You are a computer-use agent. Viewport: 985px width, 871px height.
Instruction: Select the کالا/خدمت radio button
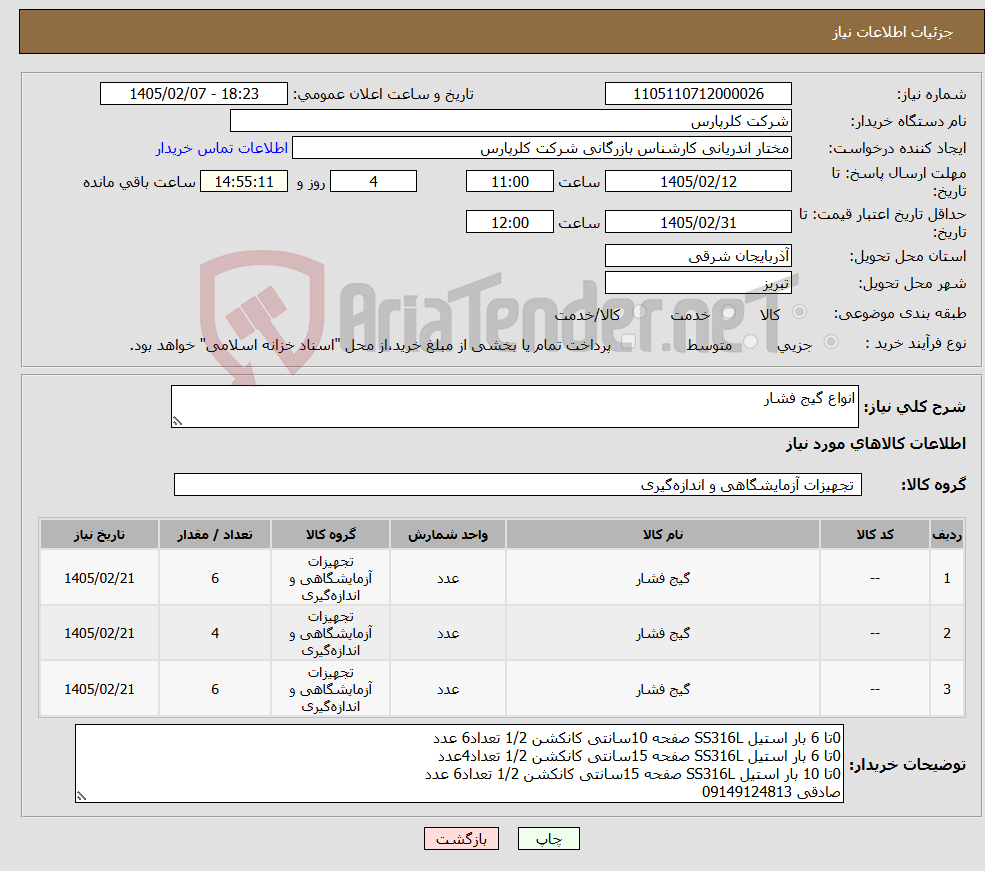pyautogui.click(x=639, y=311)
